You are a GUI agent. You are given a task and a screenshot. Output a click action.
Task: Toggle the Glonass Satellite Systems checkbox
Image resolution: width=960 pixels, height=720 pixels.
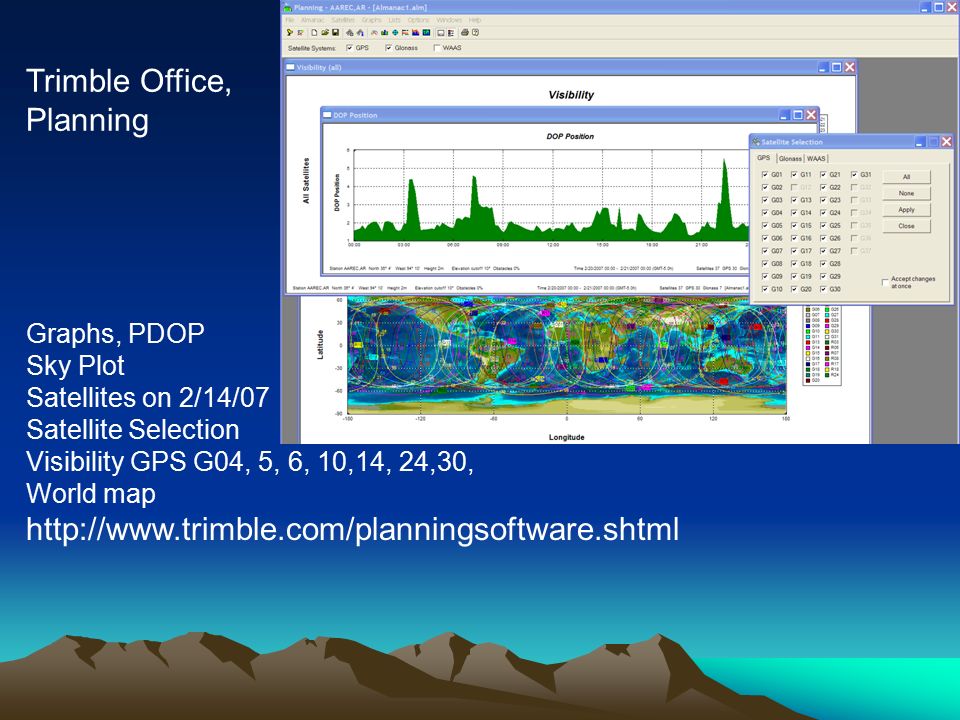(388, 48)
